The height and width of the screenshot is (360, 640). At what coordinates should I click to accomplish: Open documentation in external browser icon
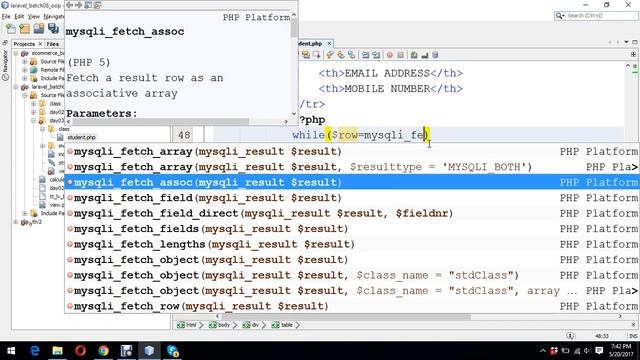[x=88, y=5]
